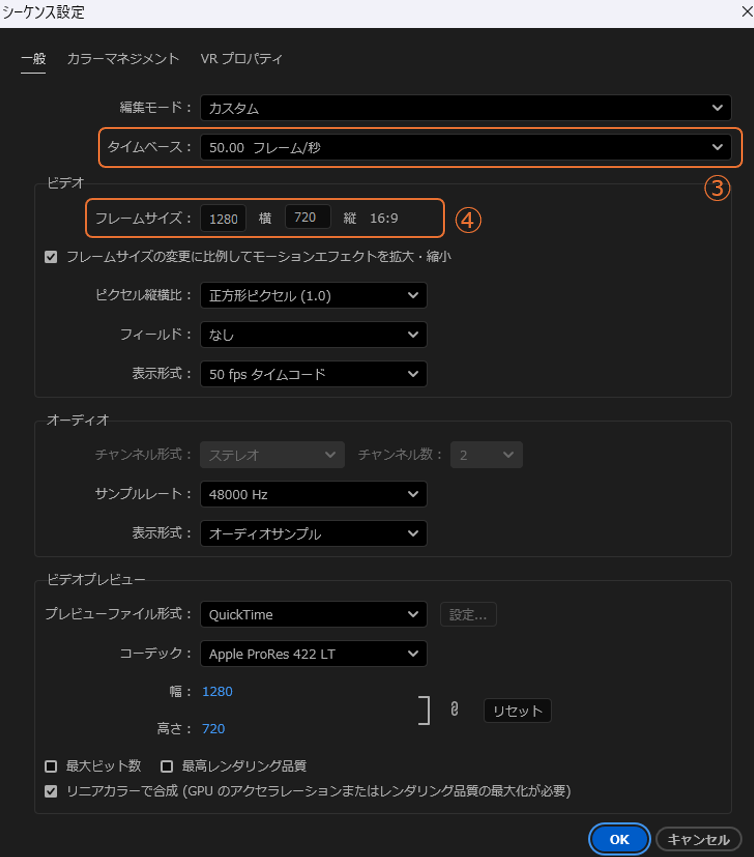
Task: Switch to the カラーマネジメント tab
Action: pyautogui.click(x=123, y=59)
